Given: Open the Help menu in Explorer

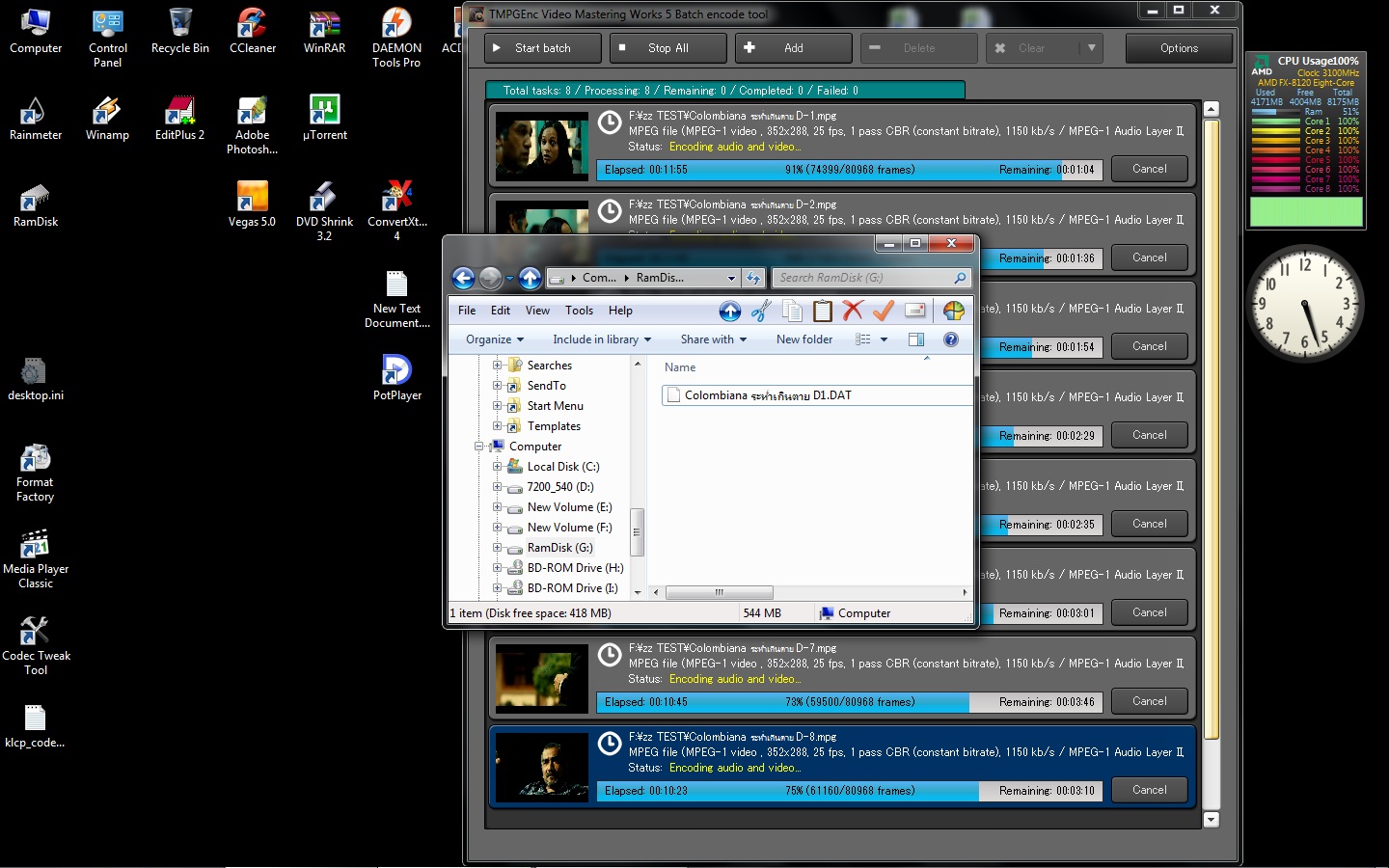Looking at the screenshot, I should 620,311.
